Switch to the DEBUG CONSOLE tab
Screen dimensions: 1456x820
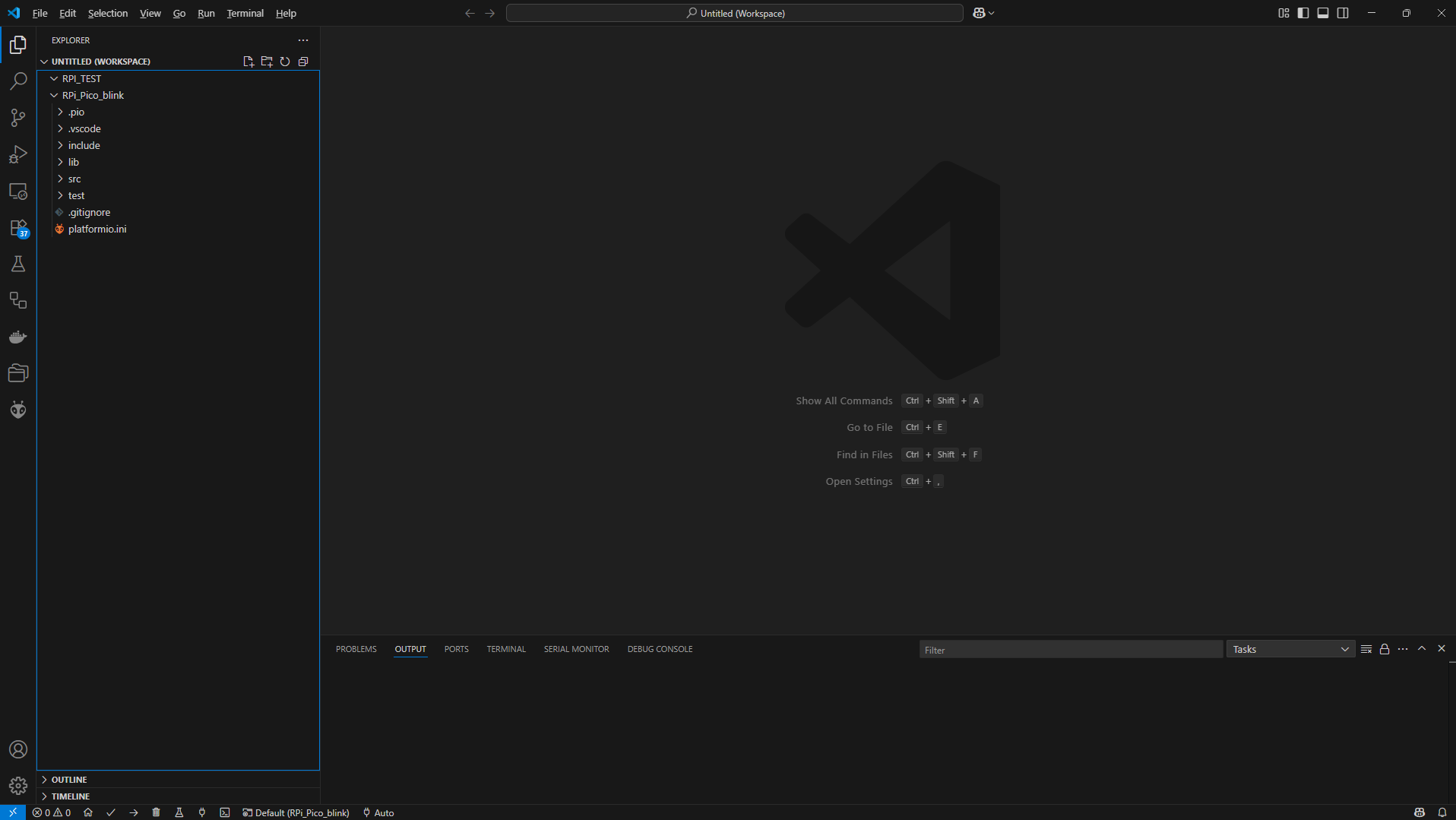click(x=660, y=649)
